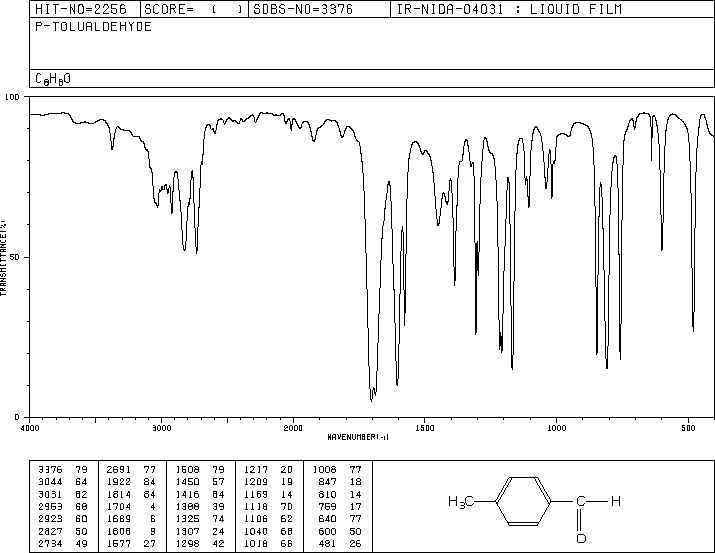Screen dimensions: 715x553
Task: Select the 1209 peak value in the table
Action: pyautogui.click(x=256, y=482)
